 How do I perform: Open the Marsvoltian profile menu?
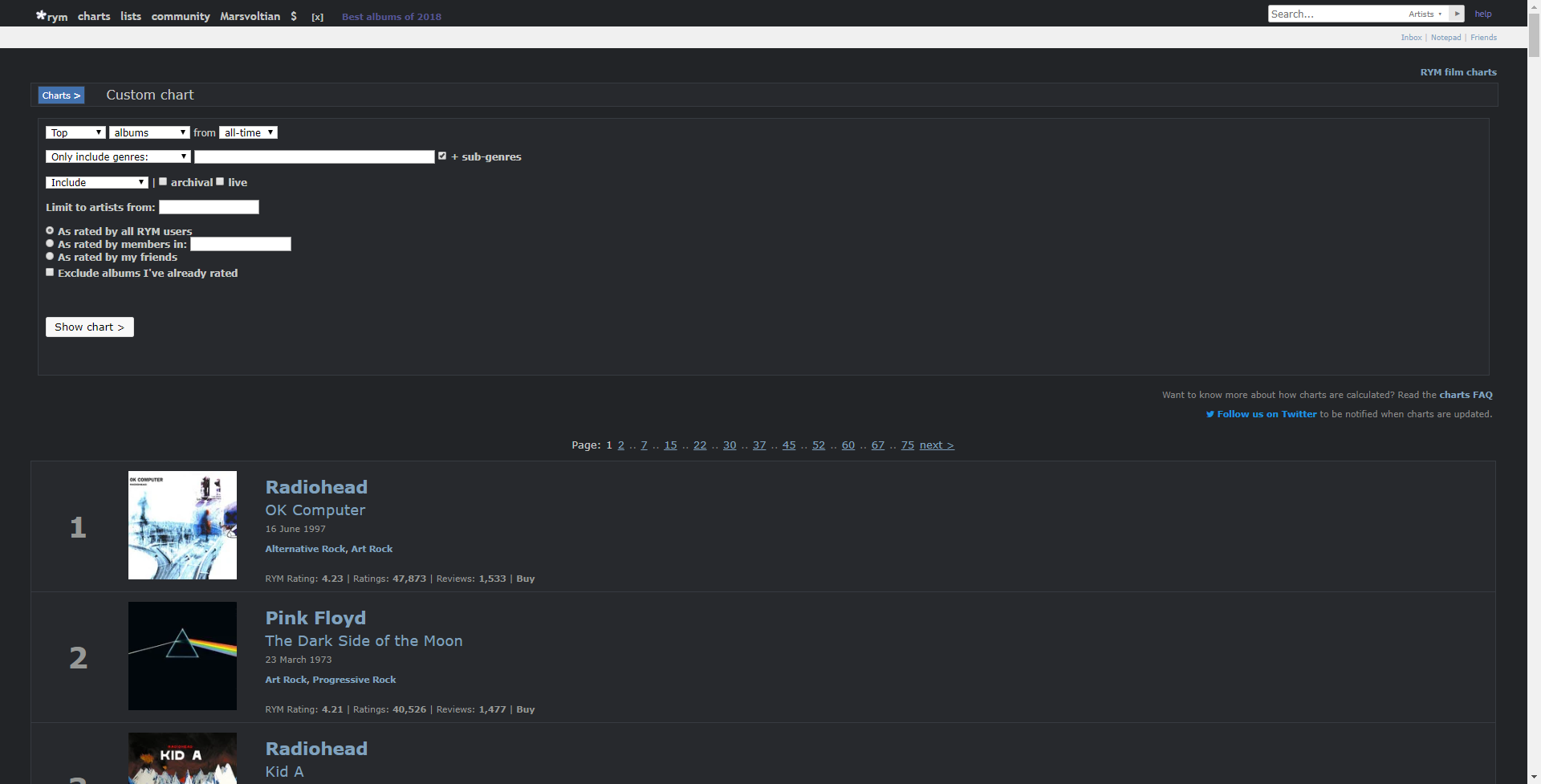tap(250, 16)
